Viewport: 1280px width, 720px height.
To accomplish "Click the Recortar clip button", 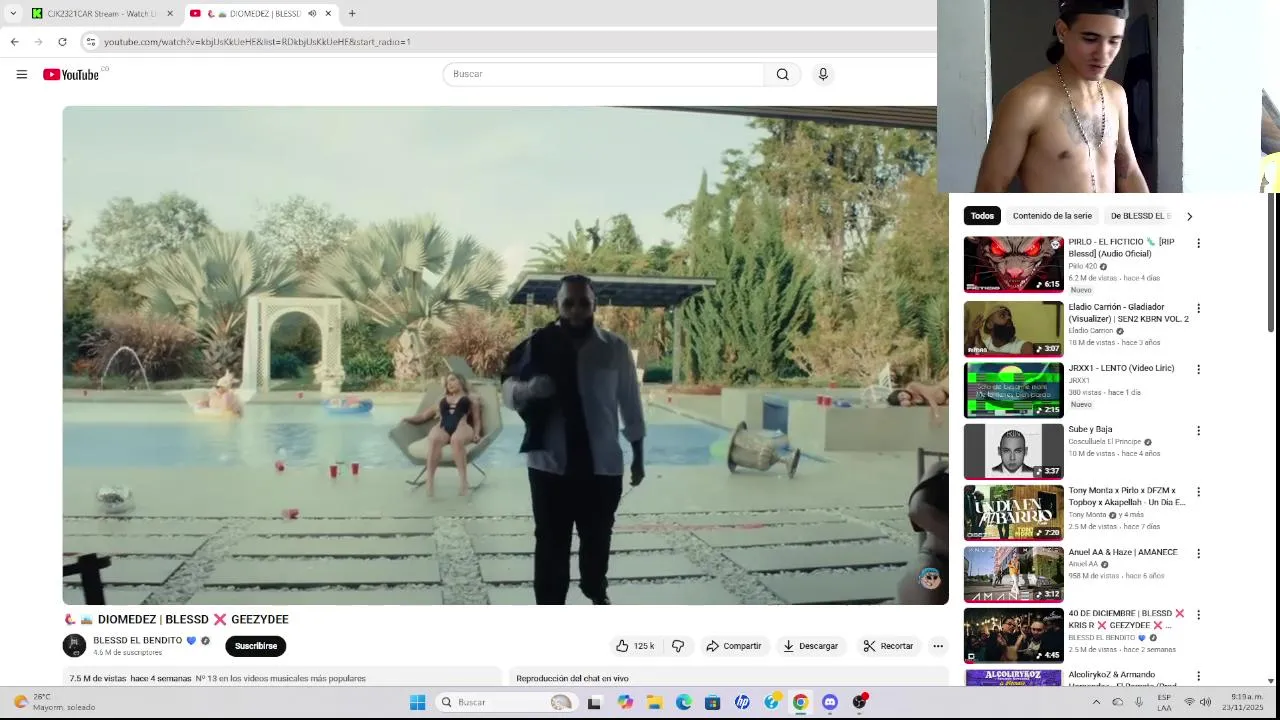I will pyautogui.click(x=888, y=646).
